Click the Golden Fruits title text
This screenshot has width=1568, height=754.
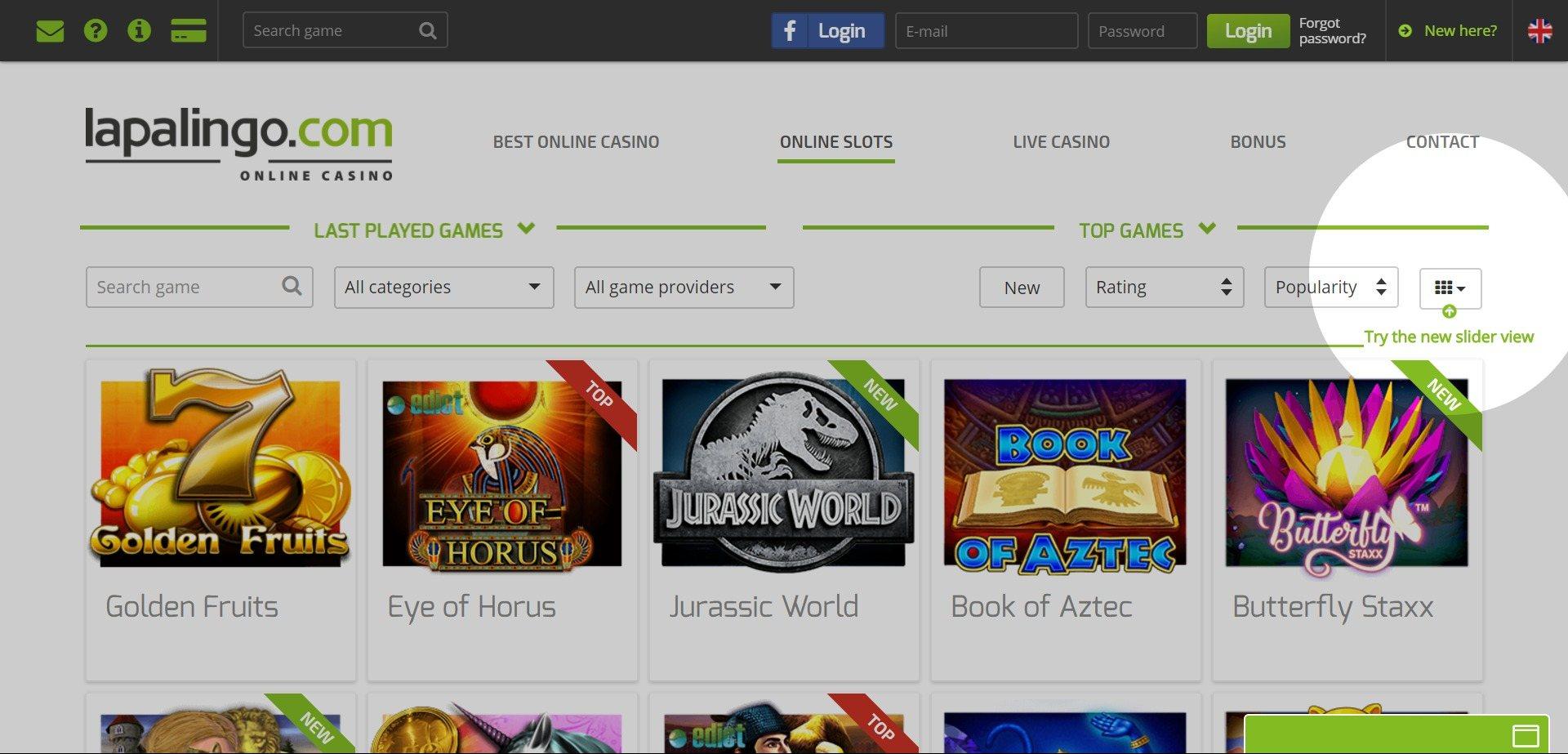[x=192, y=607]
